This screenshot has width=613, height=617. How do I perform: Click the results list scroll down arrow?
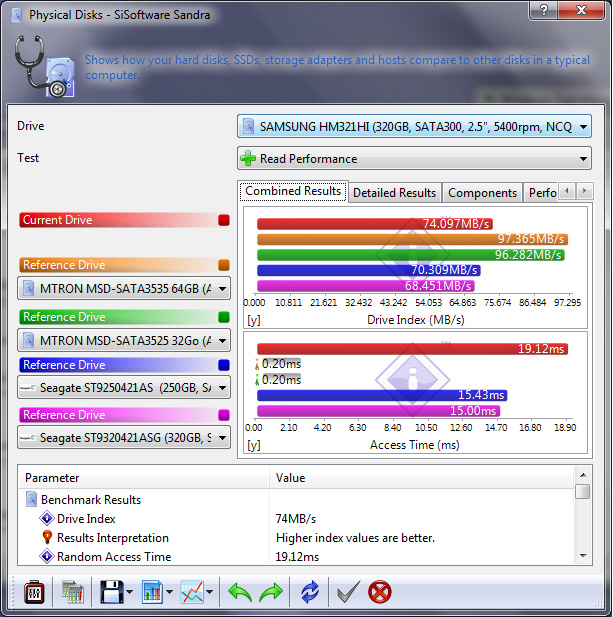583,556
